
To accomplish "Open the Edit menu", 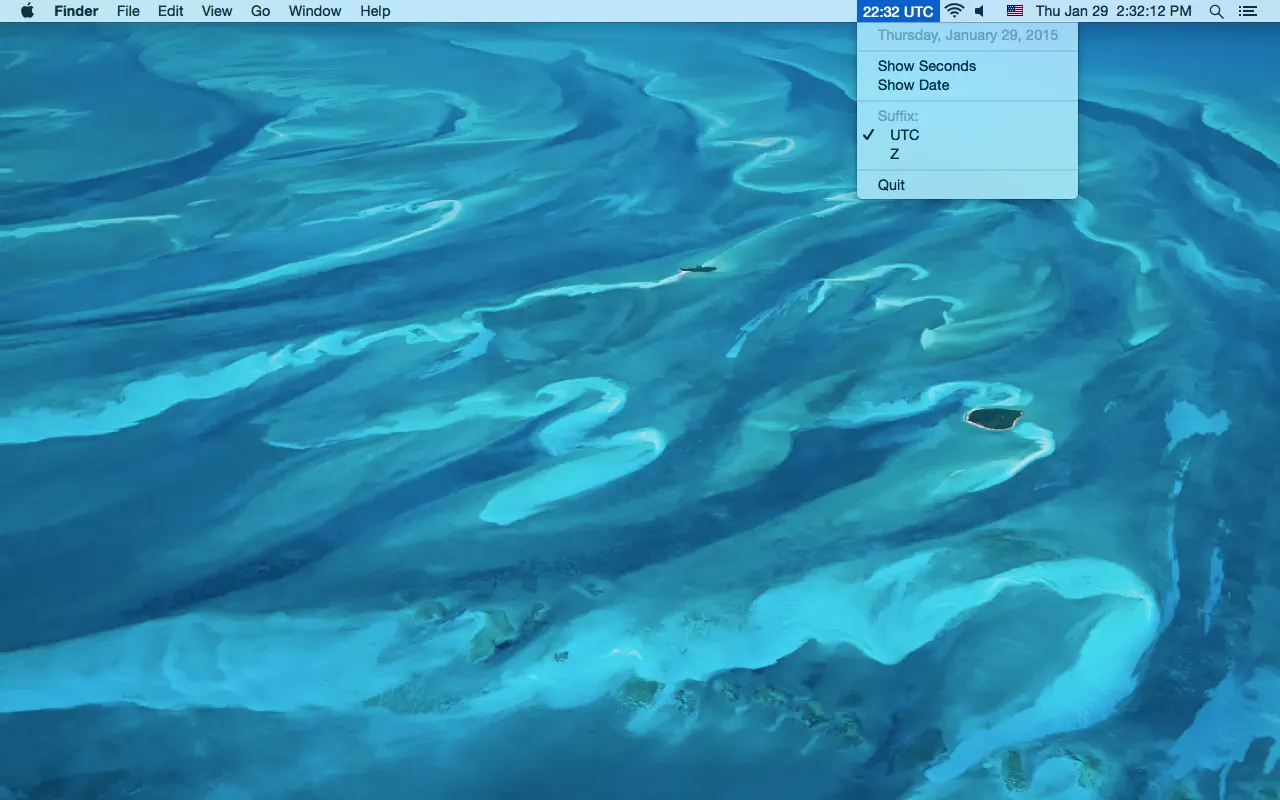I will (x=170, y=11).
